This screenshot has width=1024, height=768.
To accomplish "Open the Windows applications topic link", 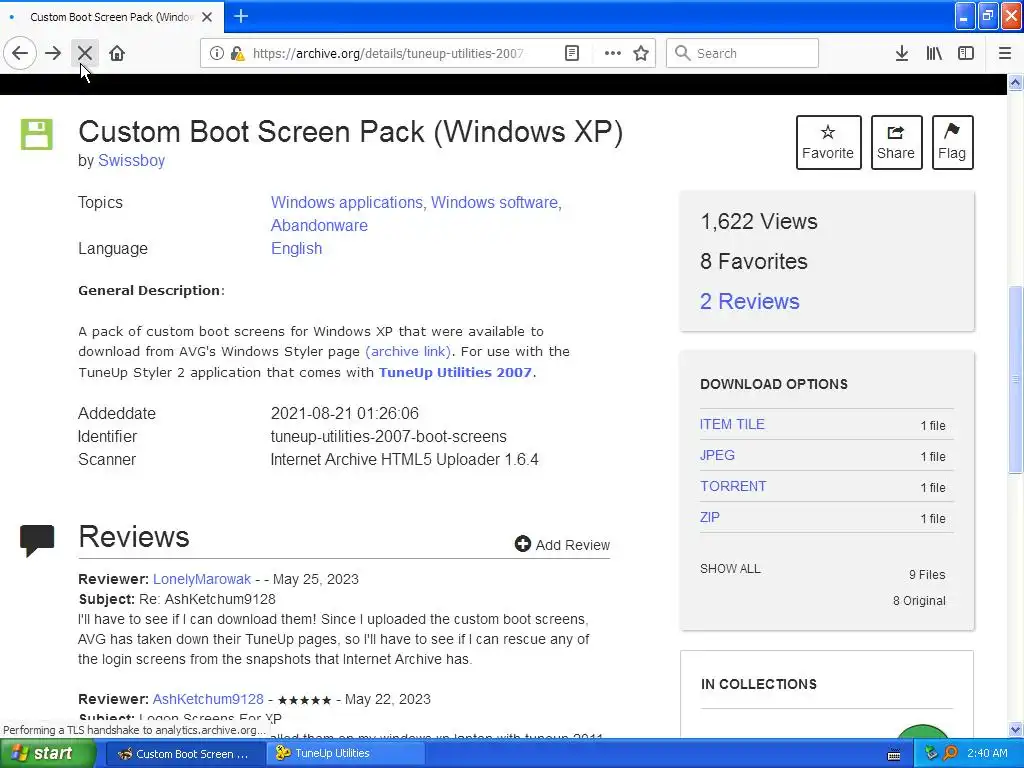I will pyautogui.click(x=346, y=202).
